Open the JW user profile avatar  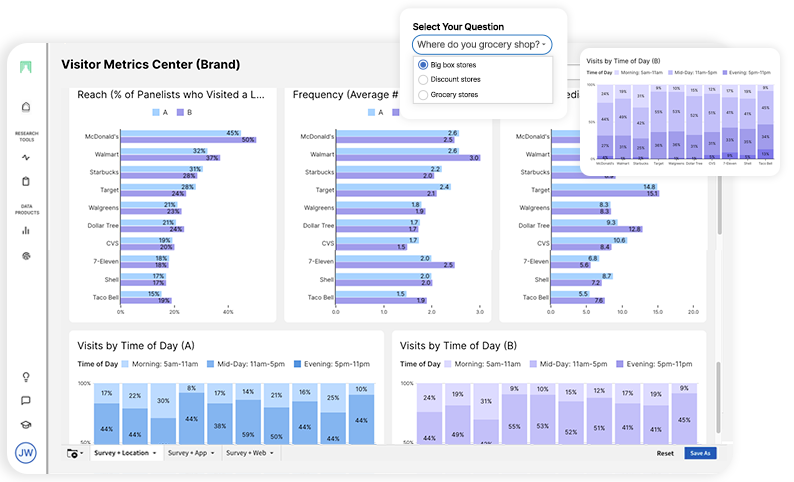(26, 453)
